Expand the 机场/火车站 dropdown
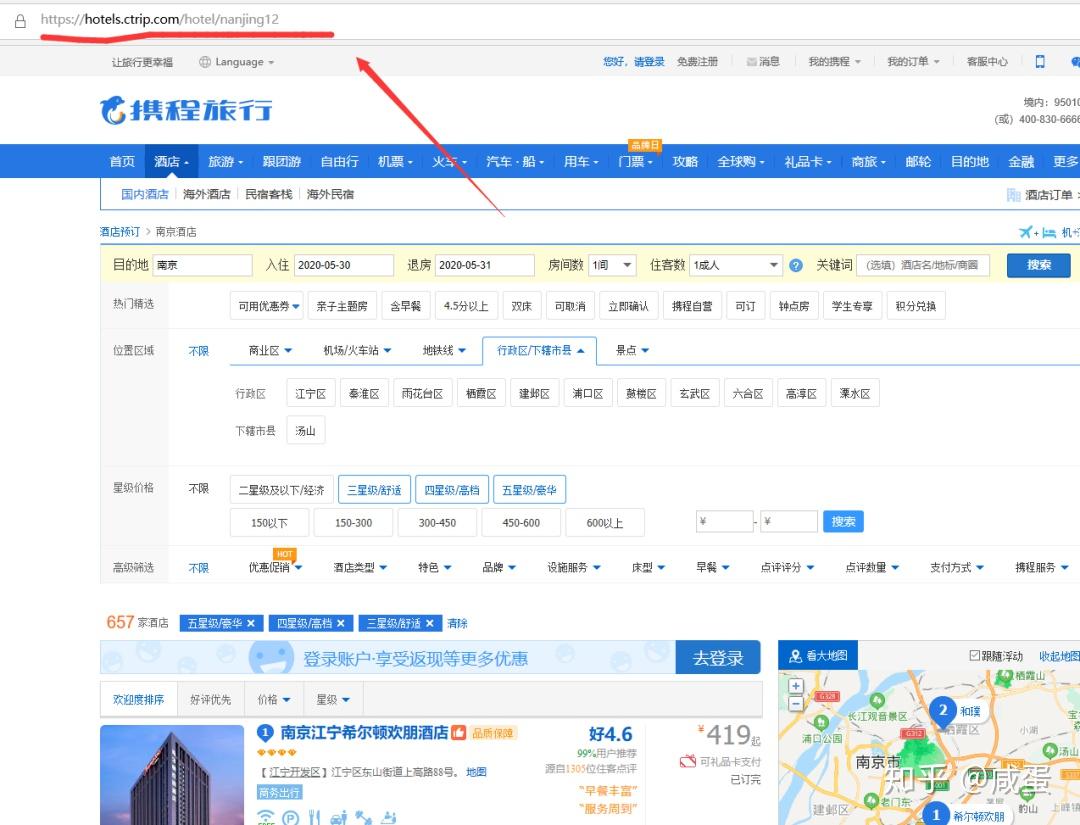1080x825 pixels. [357, 351]
